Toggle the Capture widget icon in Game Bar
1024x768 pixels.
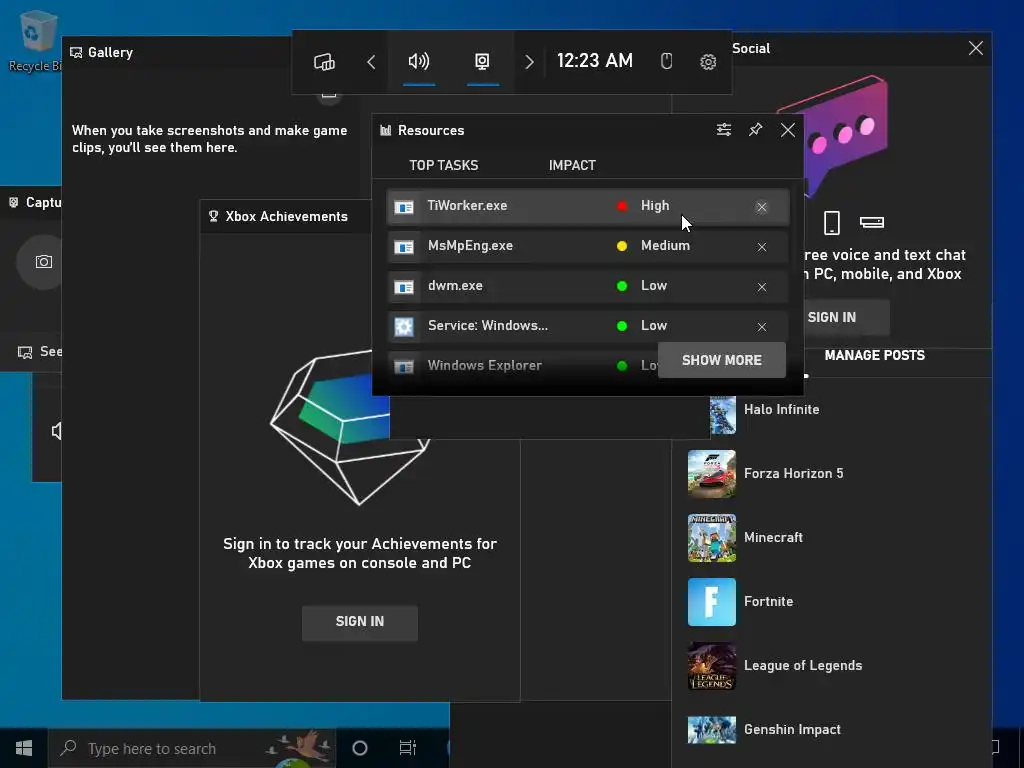[482, 61]
